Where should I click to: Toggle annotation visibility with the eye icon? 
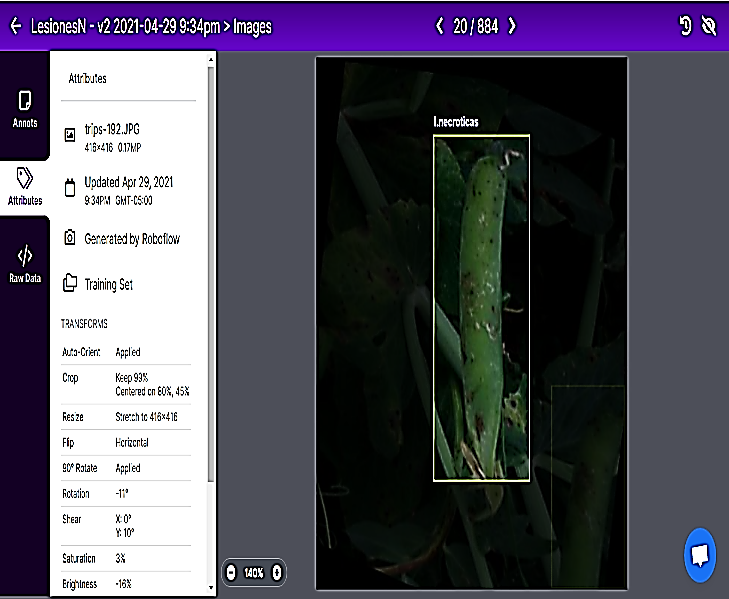tap(710, 27)
